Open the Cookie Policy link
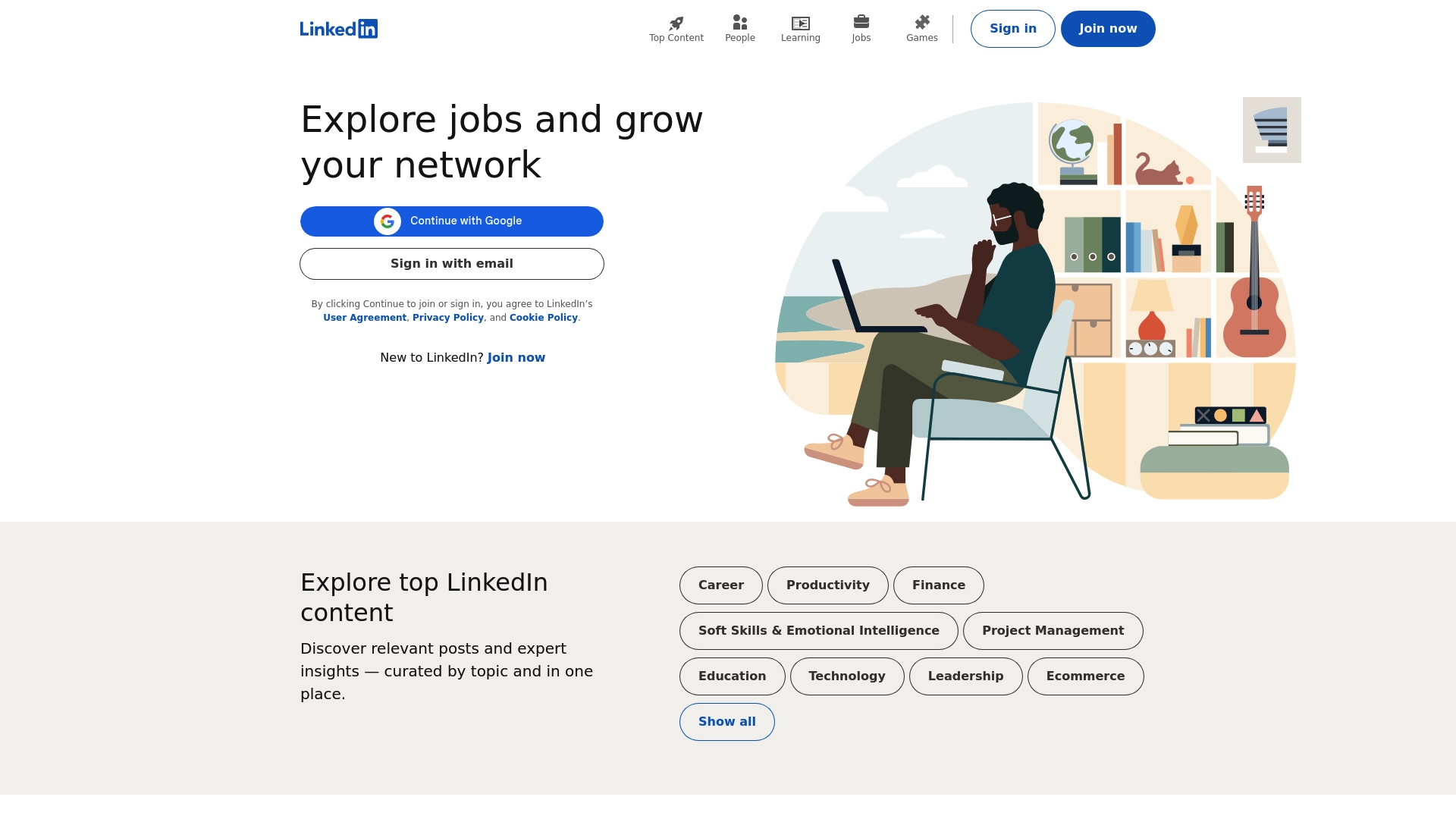Screen dimensions: 1456x819 point(543,318)
